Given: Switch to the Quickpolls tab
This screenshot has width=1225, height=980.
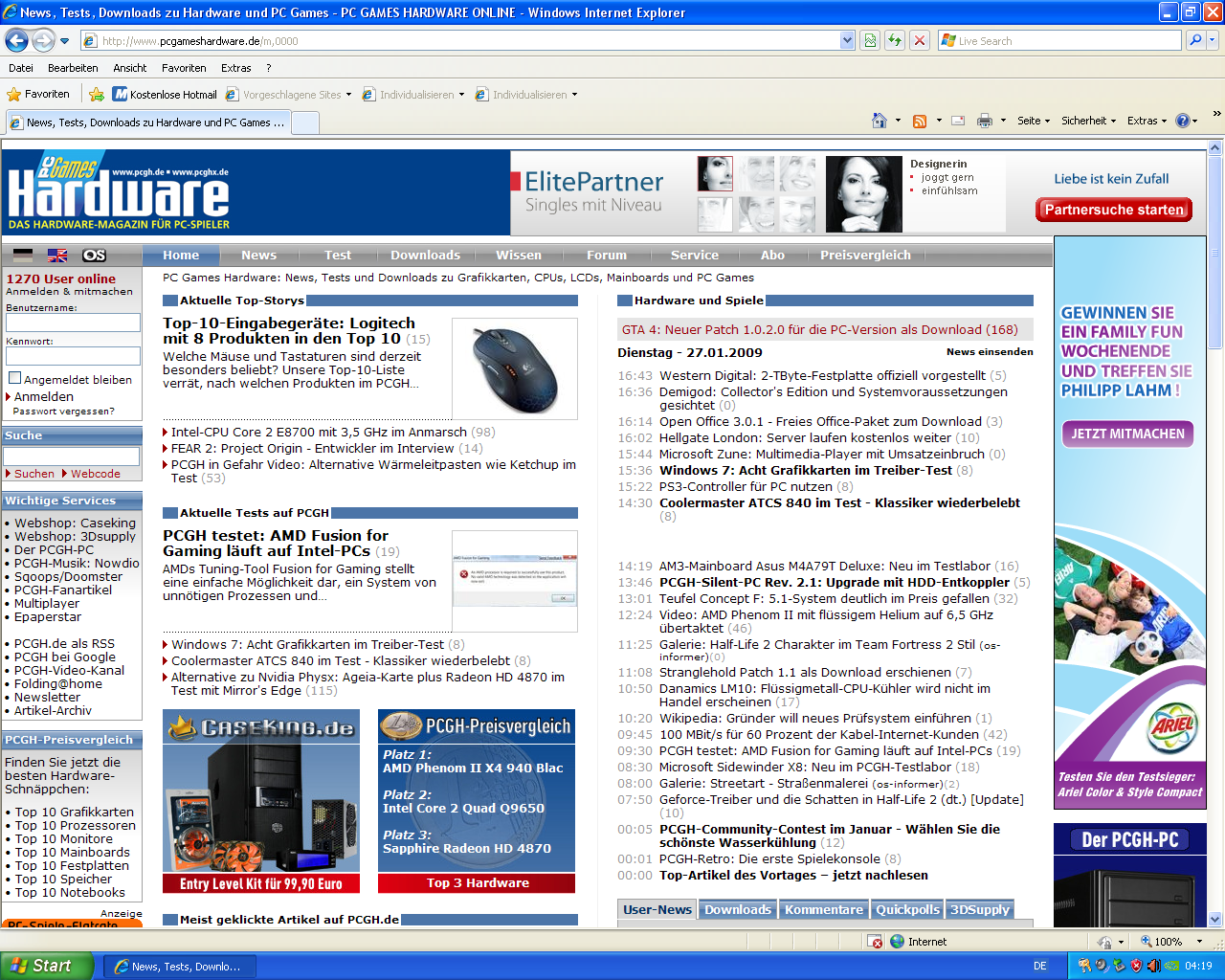Looking at the screenshot, I should (907, 909).
